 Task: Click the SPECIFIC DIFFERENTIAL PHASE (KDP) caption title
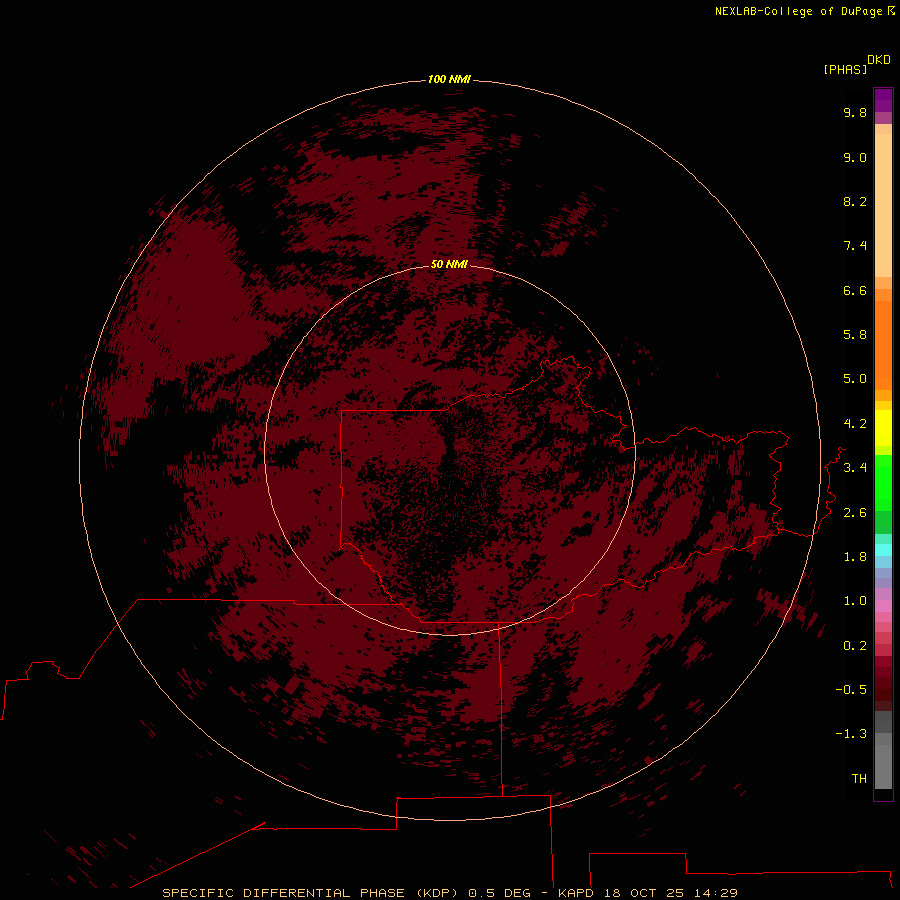pyautogui.click(x=312, y=893)
